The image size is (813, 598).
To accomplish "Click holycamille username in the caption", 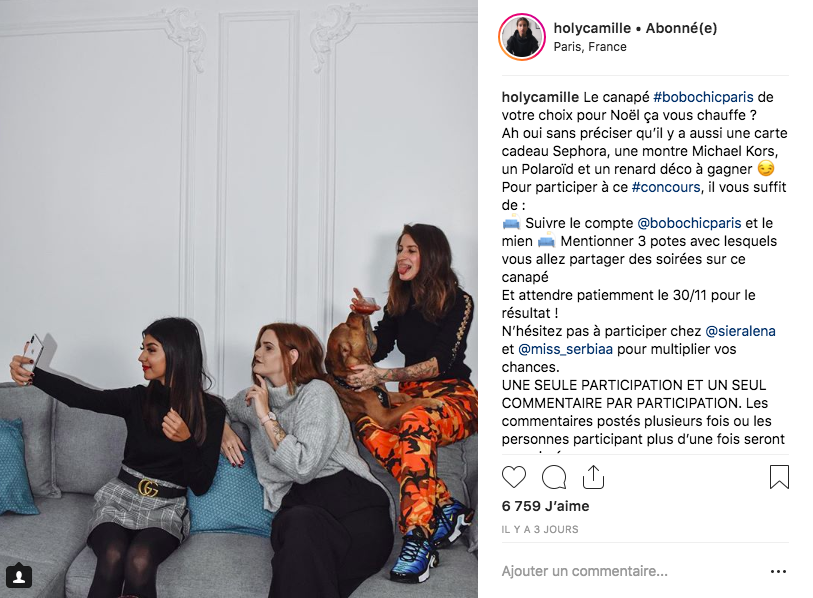I will (540, 97).
